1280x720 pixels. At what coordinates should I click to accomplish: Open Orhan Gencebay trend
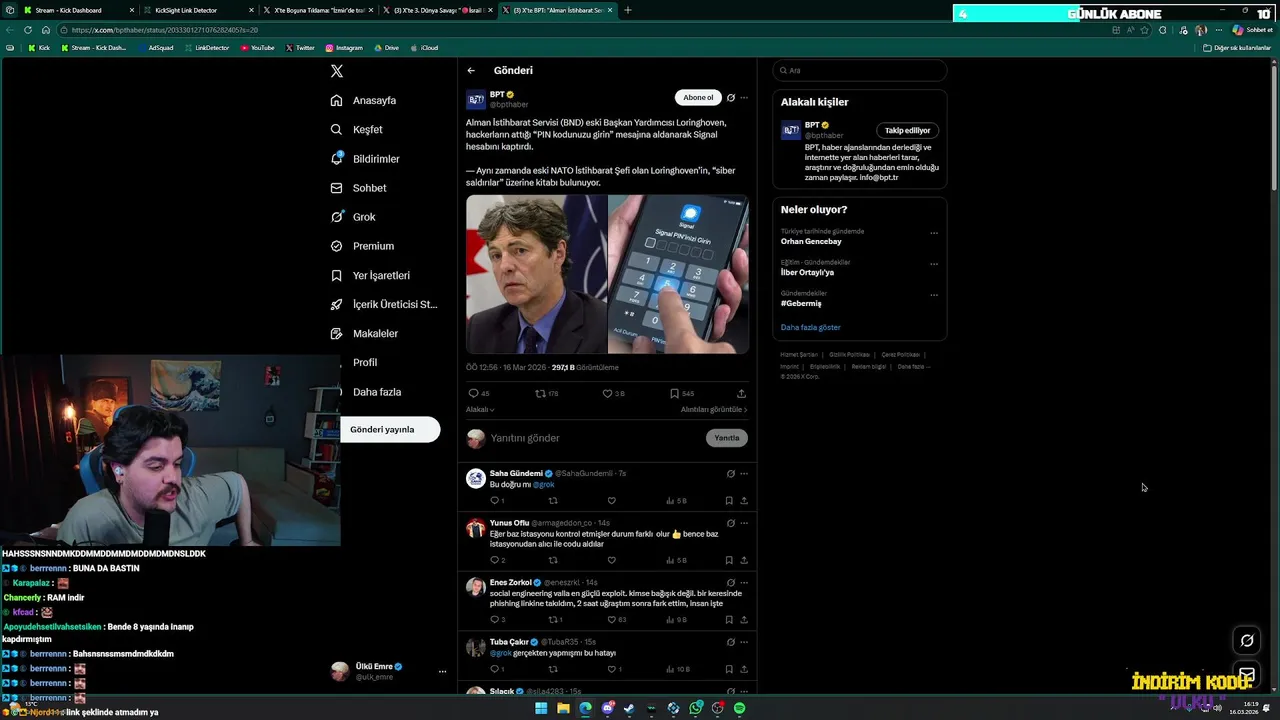(x=811, y=241)
